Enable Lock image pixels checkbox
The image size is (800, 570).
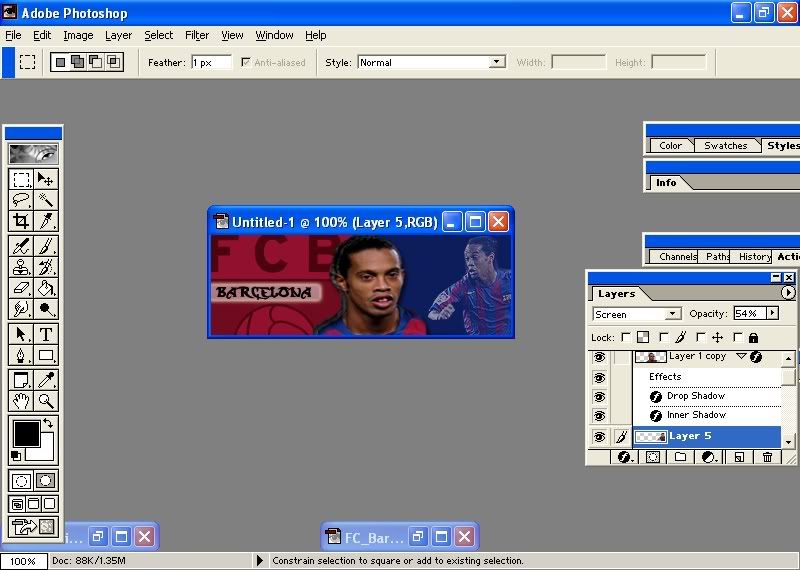pos(664,337)
